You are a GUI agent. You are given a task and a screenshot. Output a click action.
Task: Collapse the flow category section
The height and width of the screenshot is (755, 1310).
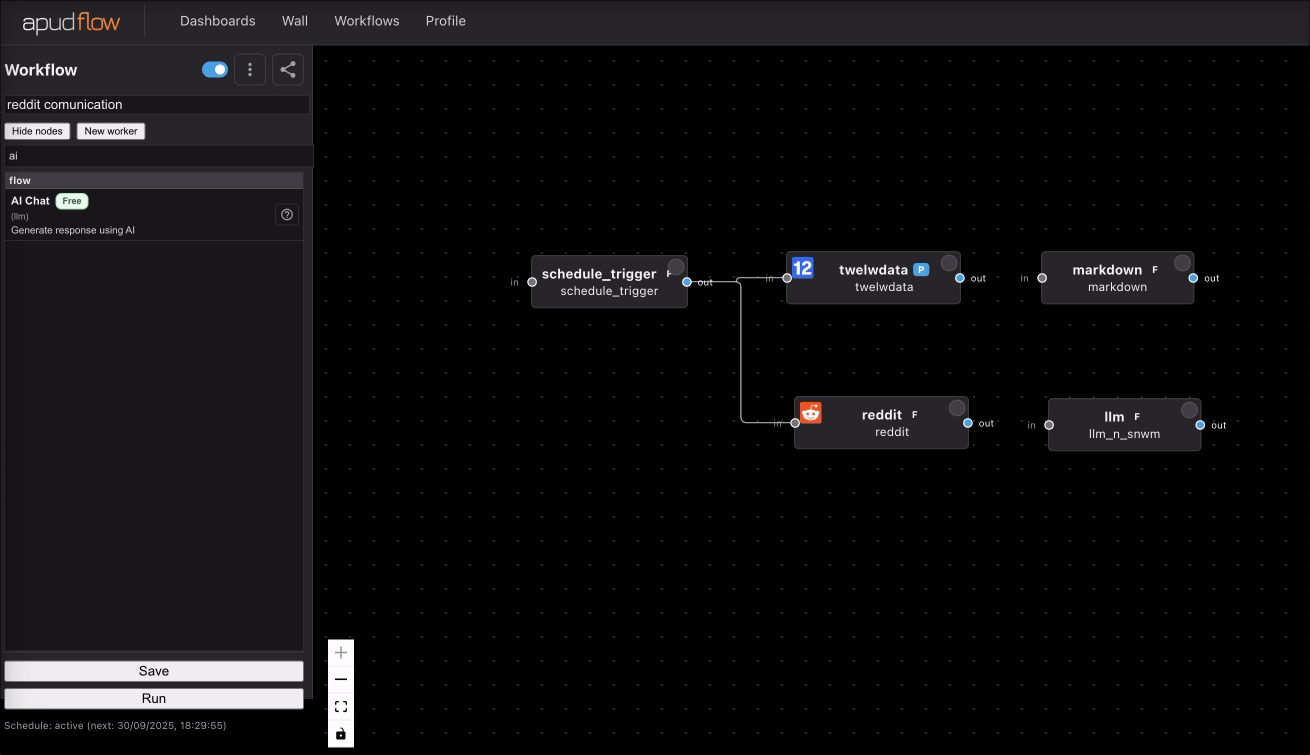tap(154, 179)
